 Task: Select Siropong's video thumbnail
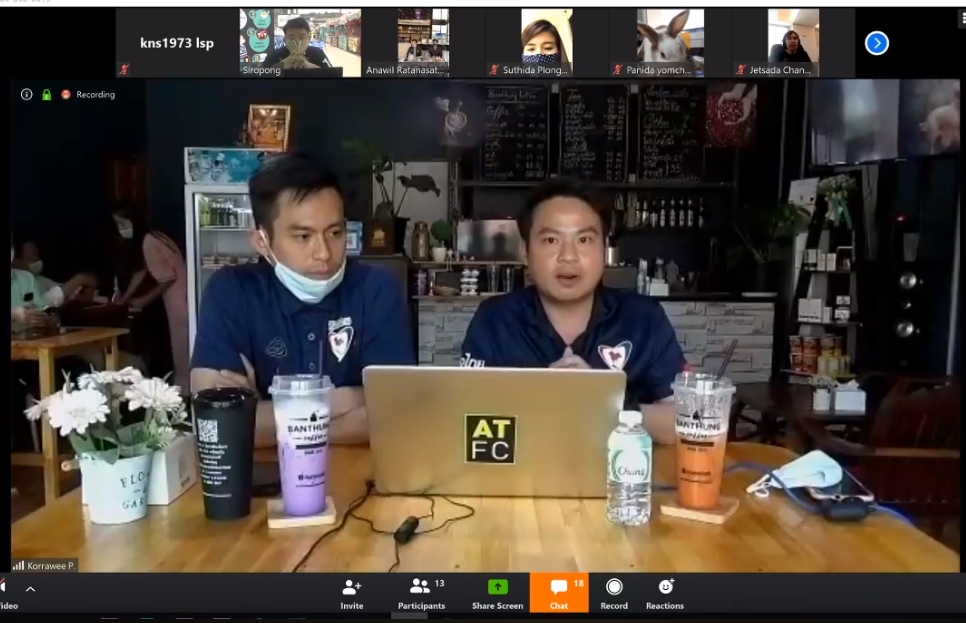click(300, 42)
